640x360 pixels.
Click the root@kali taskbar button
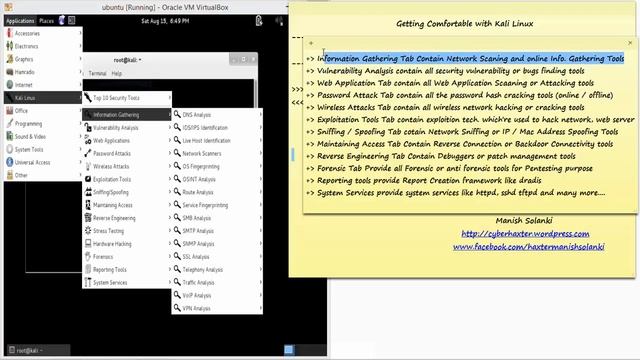pos(38,350)
